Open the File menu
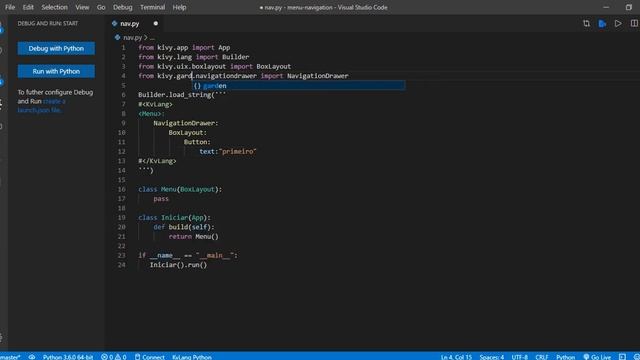The height and width of the screenshot is (360, 640). 10,7
